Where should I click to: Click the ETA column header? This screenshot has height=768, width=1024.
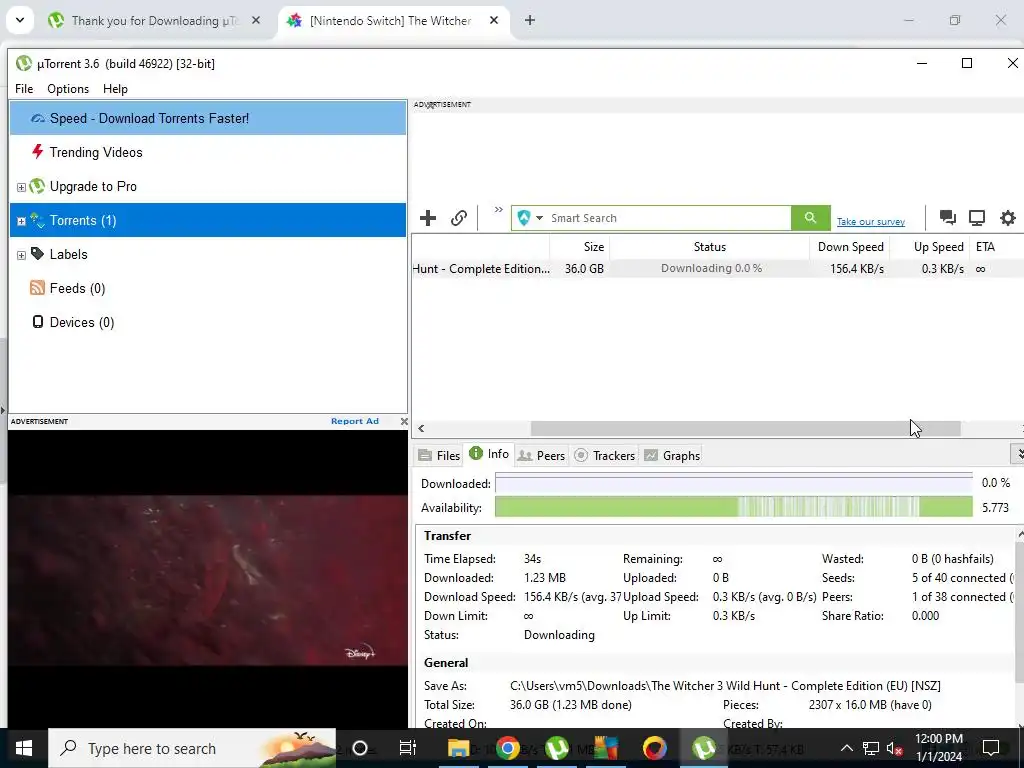(997, 247)
